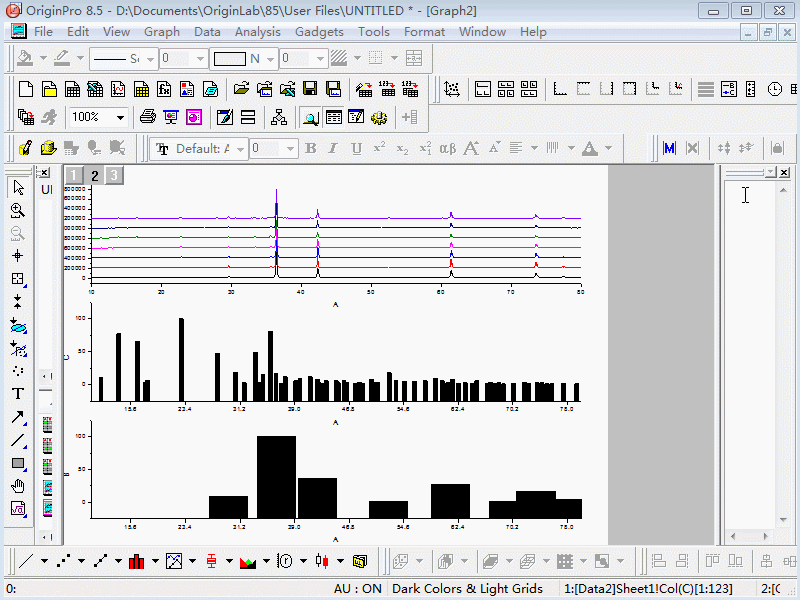Image resolution: width=800 pixels, height=600 pixels.
Task: Expand the line style dropdown
Action: coord(148,59)
